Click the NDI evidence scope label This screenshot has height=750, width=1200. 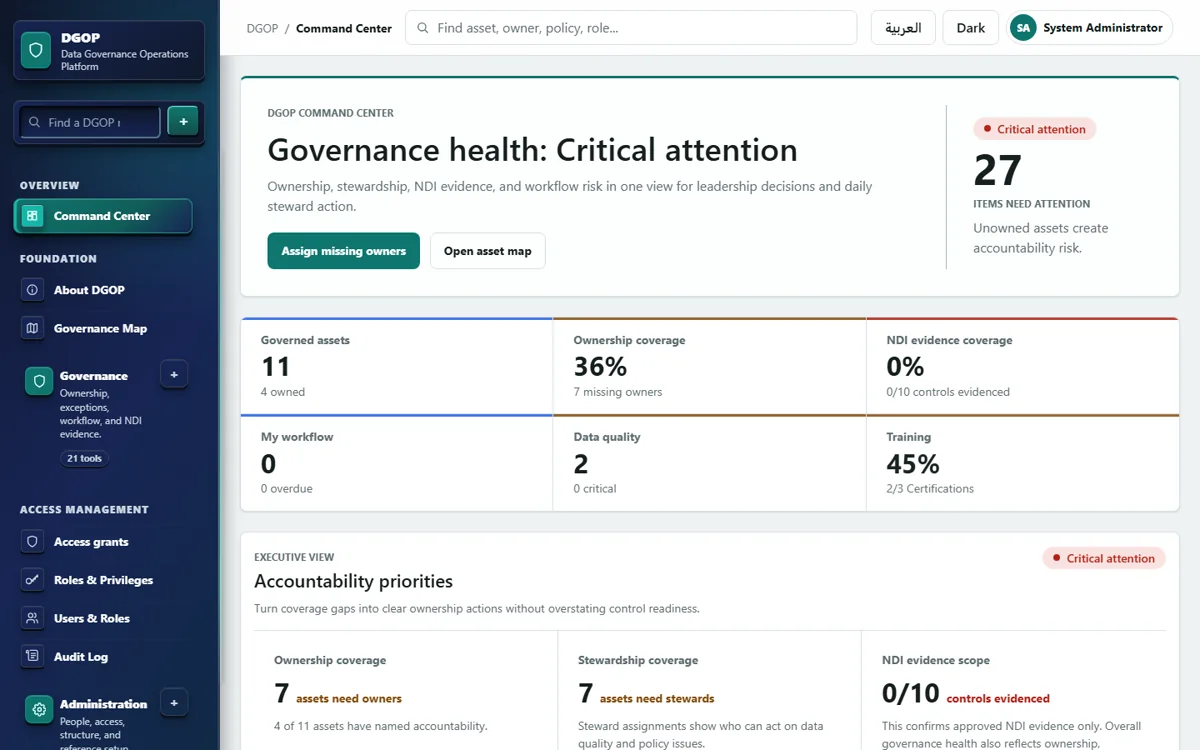point(936,660)
